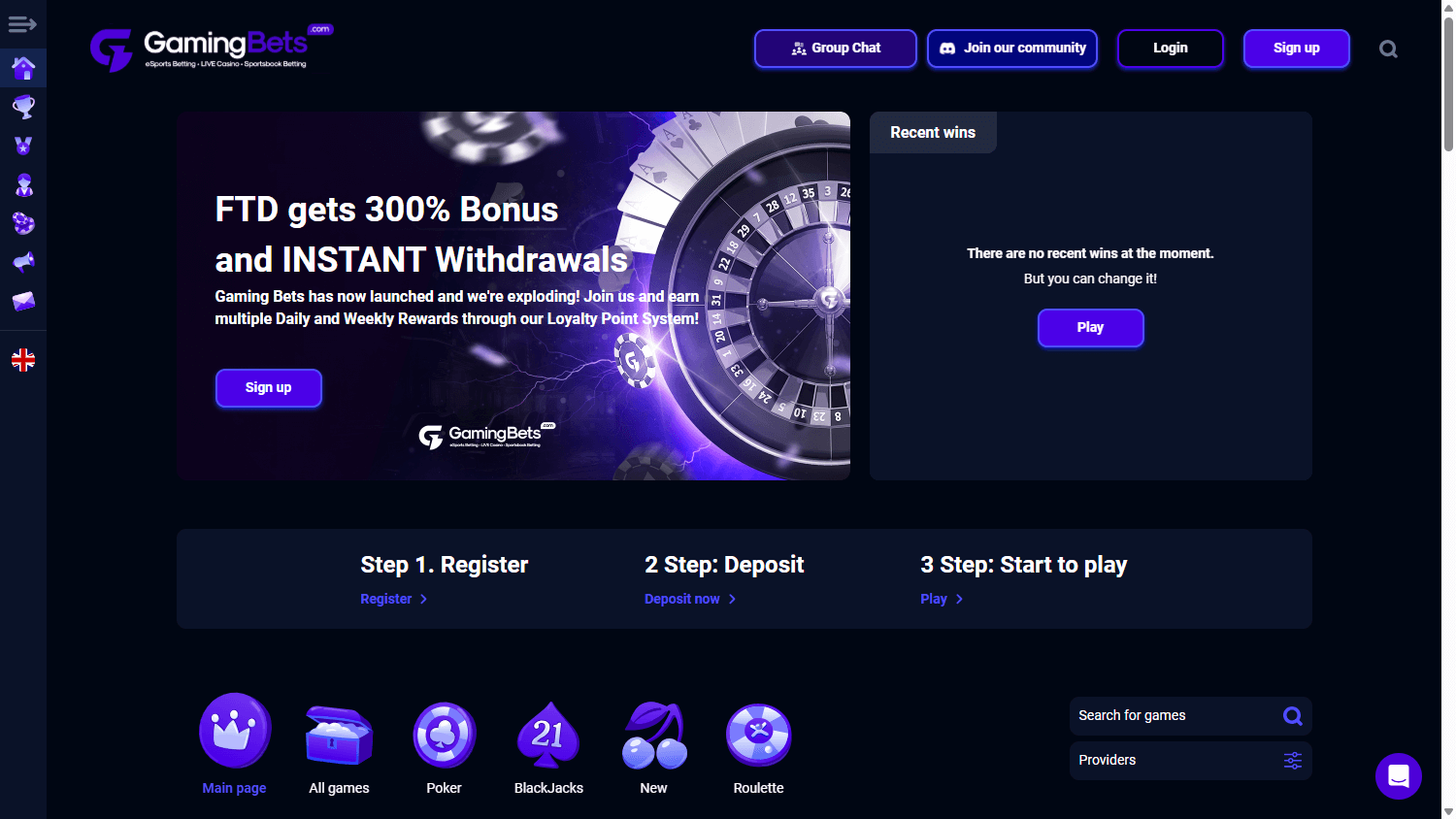Open the player profile icon in sidebar
The image size is (1456, 819).
pos(23,184)
